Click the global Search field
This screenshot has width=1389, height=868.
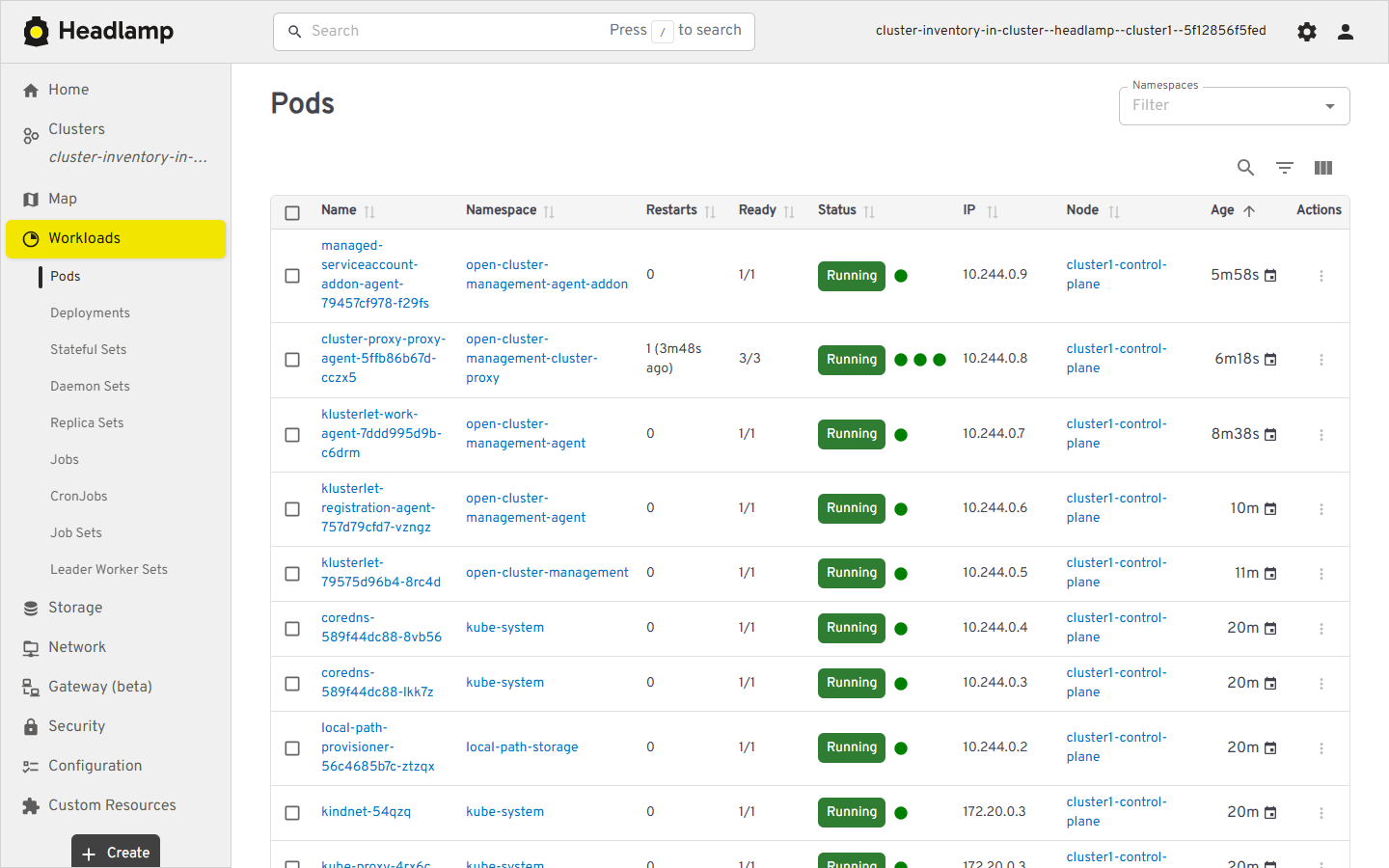514,32
